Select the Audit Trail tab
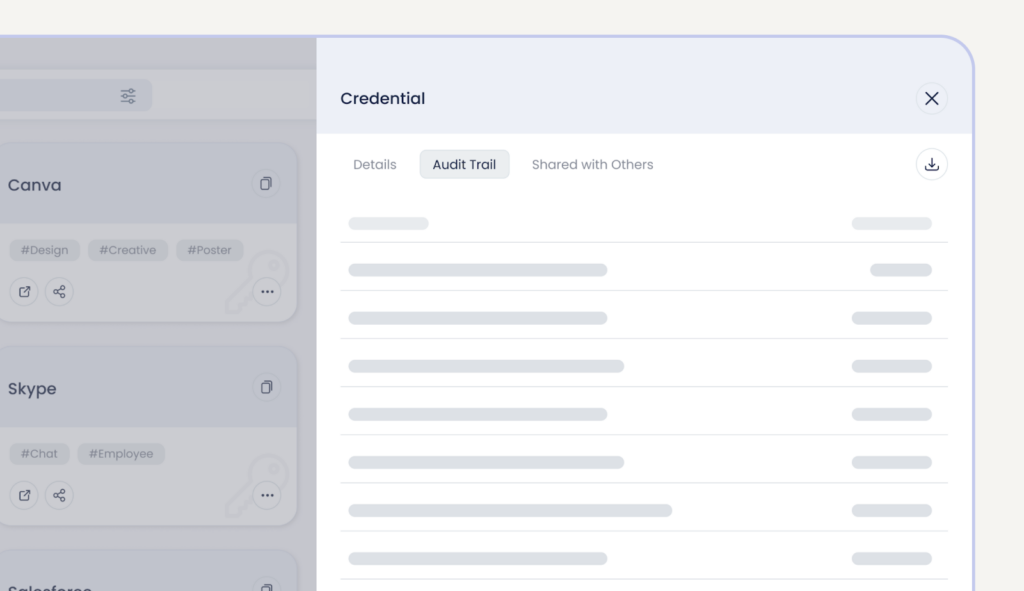 464,165
